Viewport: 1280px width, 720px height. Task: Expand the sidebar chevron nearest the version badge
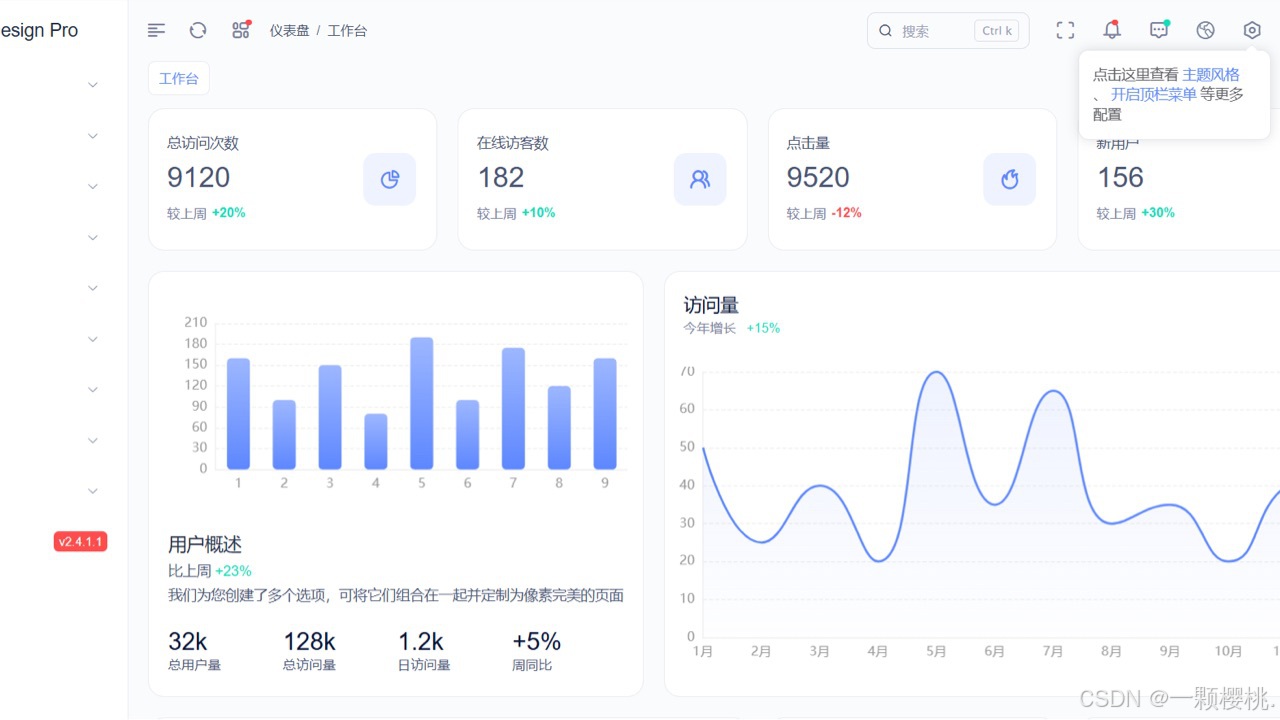click(x=93, y=491)
